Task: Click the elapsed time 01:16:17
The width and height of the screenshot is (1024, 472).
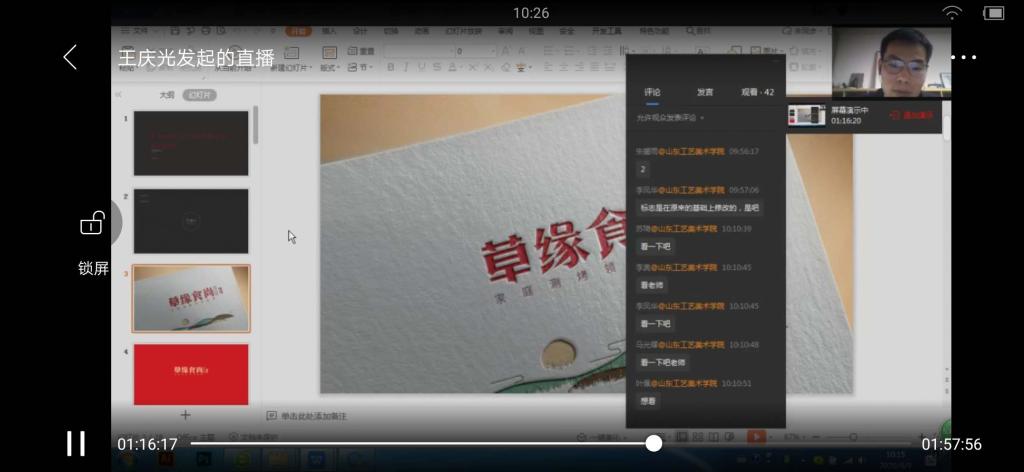Action: click(x=148, y=445)
